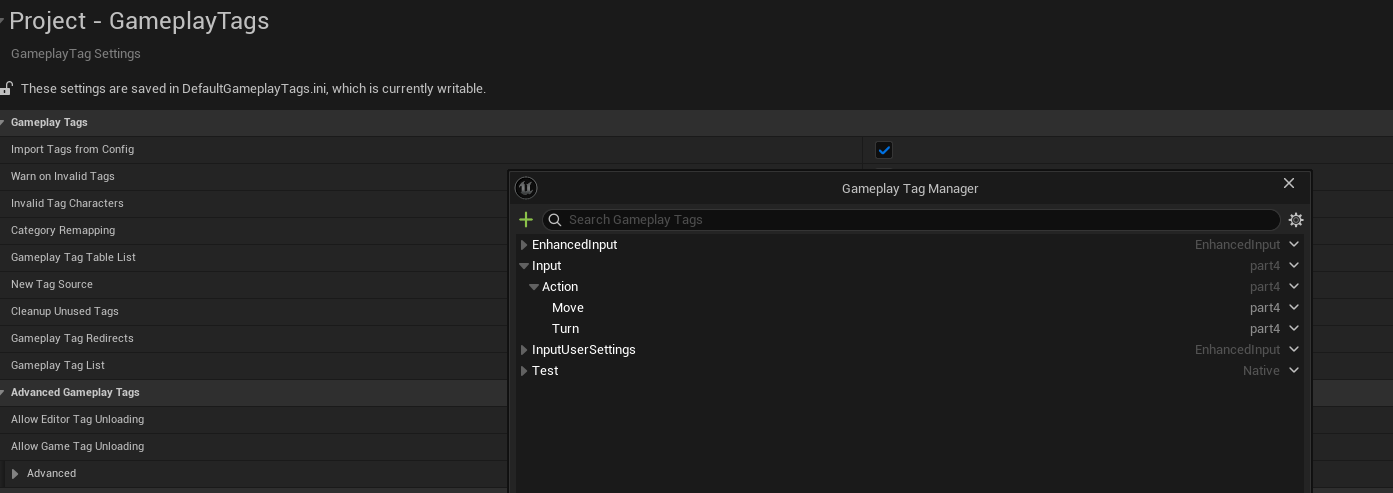Open the options dropdown for the Test row

(1294, 370)
